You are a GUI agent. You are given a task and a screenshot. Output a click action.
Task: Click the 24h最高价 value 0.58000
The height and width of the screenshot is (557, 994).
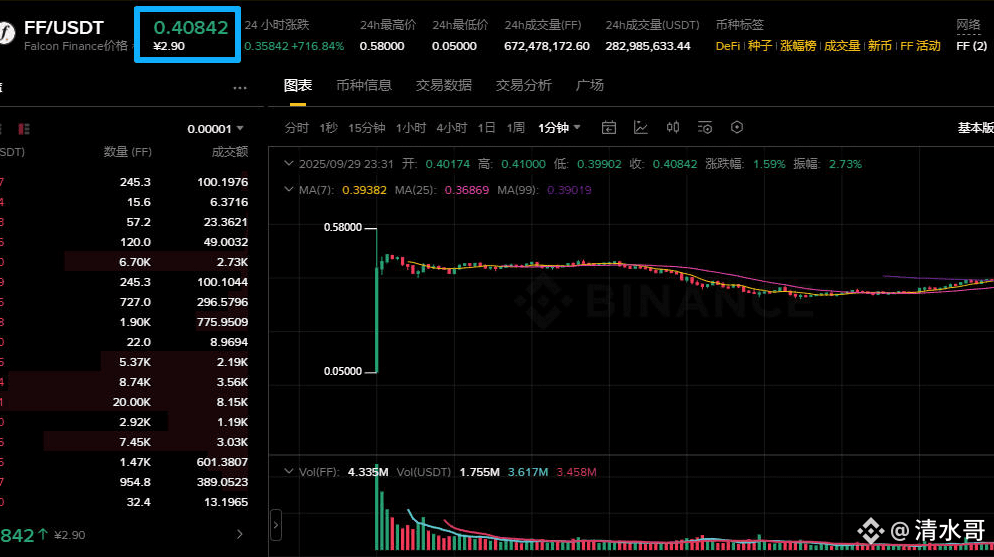click(x=382, y=46)
